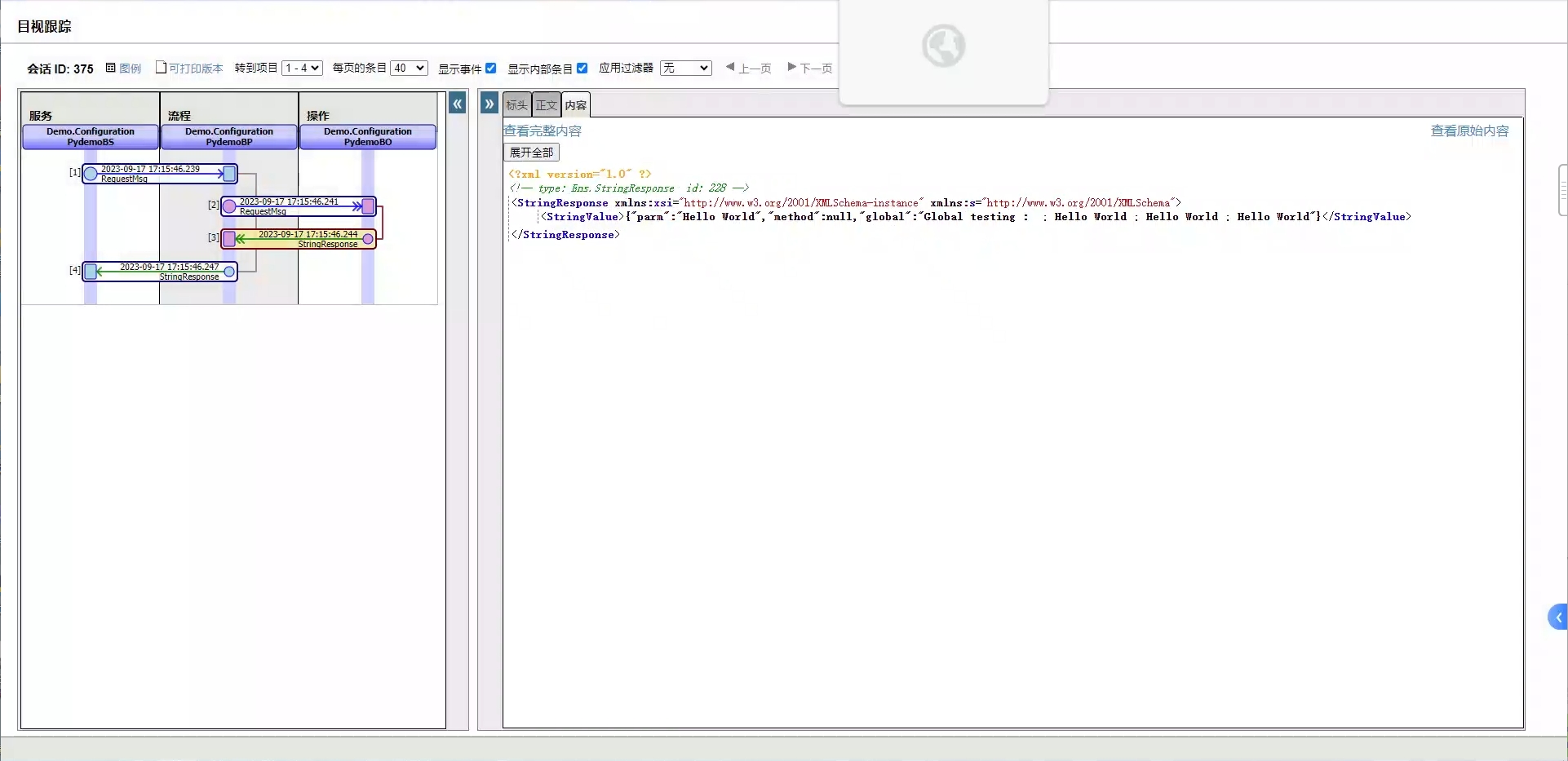1568x761 pixels.
Task: Open the 图例 legend icon
Action: (111, 68)
